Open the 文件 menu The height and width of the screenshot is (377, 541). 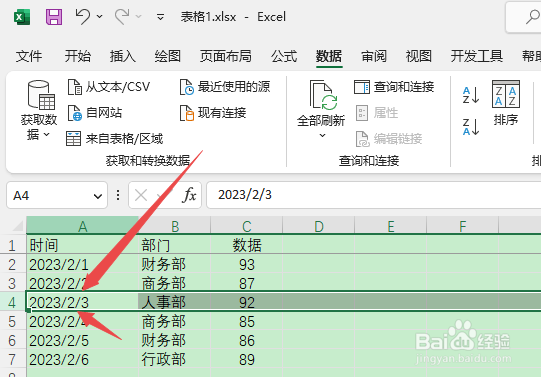29,56
